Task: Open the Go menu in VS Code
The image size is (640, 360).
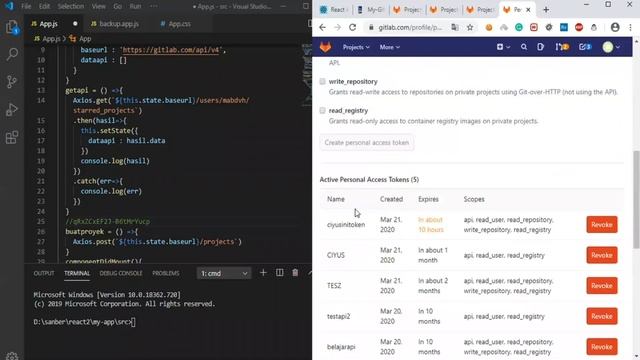Action: click(118, 6)
